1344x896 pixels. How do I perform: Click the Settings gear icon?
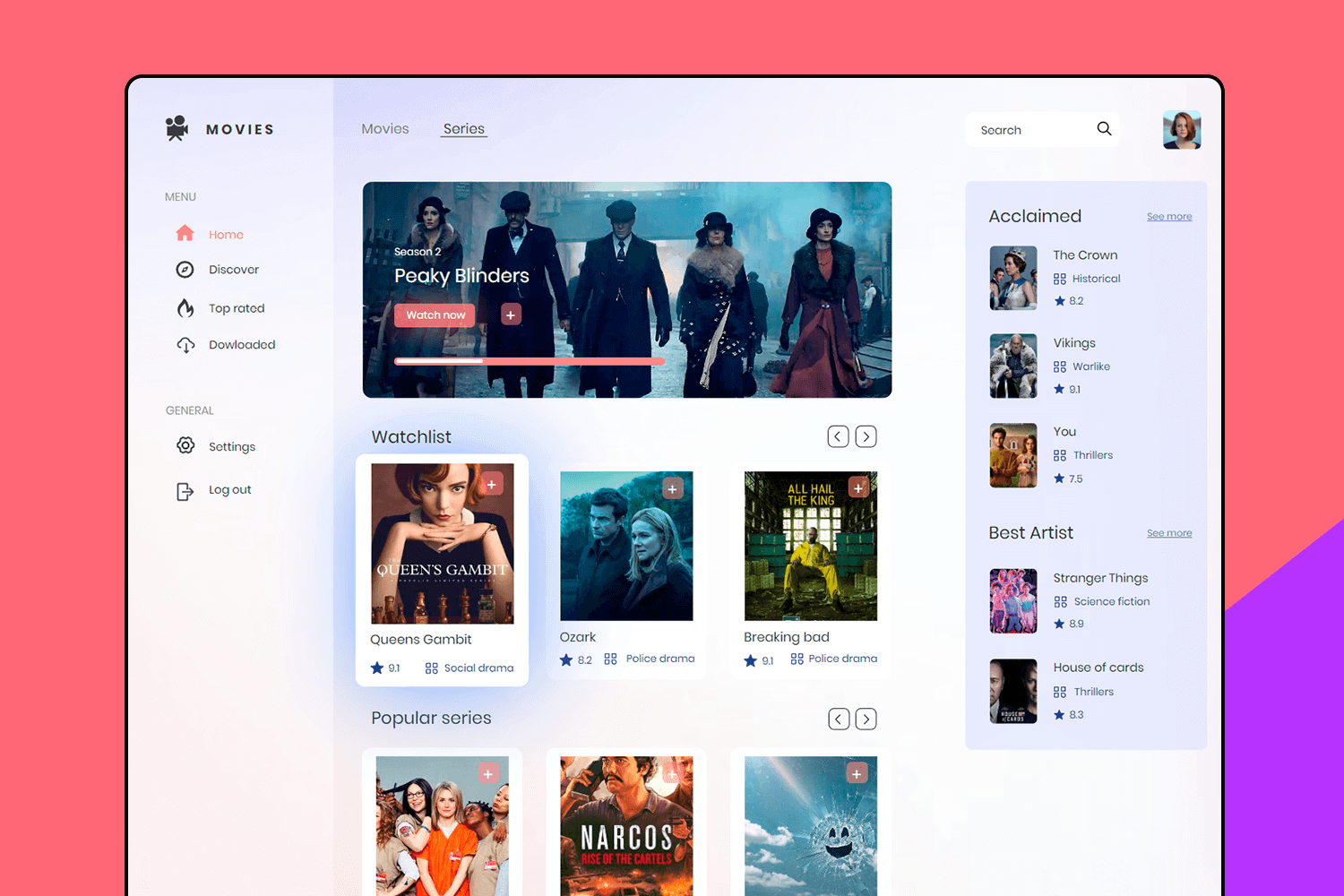[x=185, y=445]
